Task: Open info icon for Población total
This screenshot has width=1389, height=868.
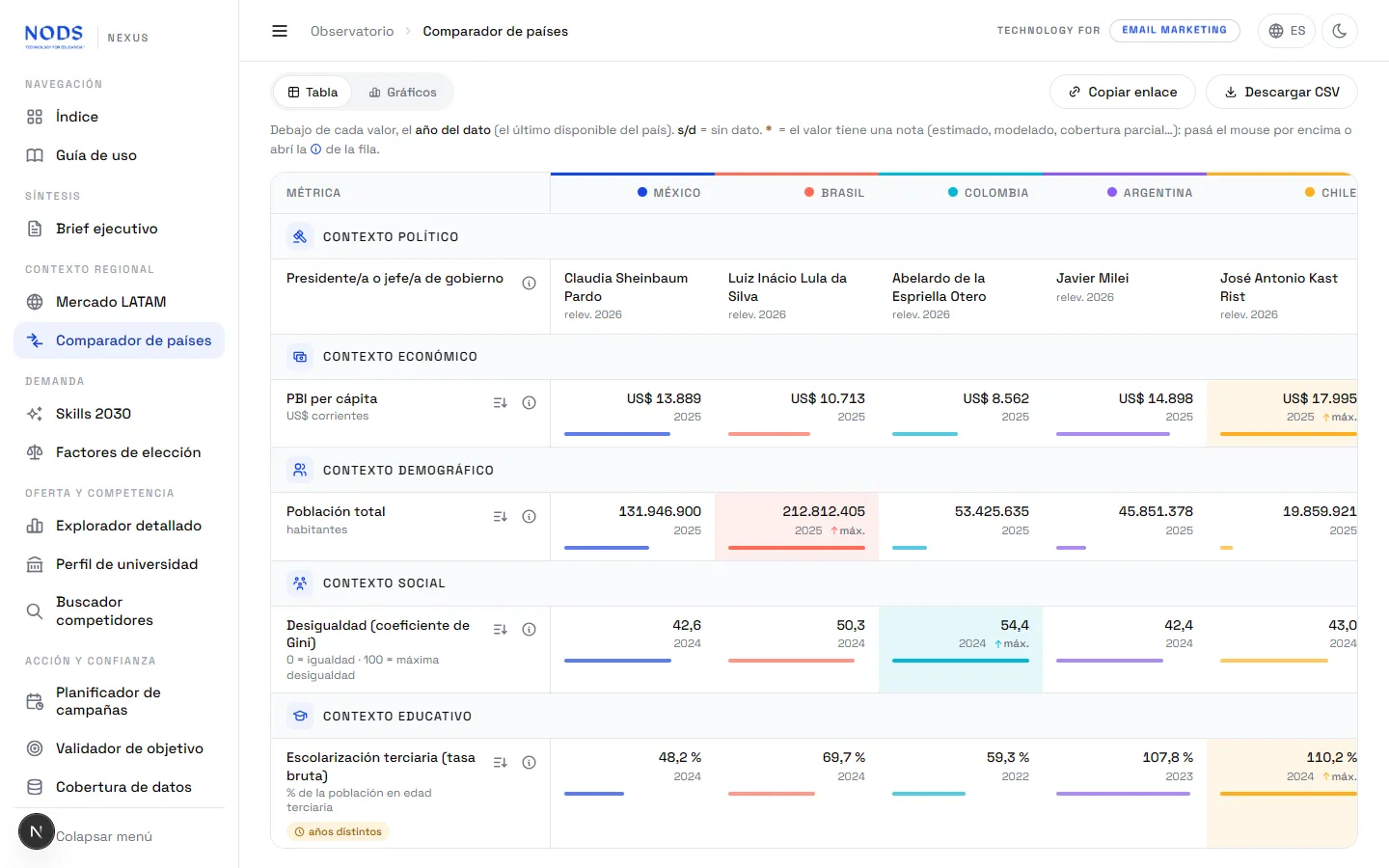Action: click(529, 517)
